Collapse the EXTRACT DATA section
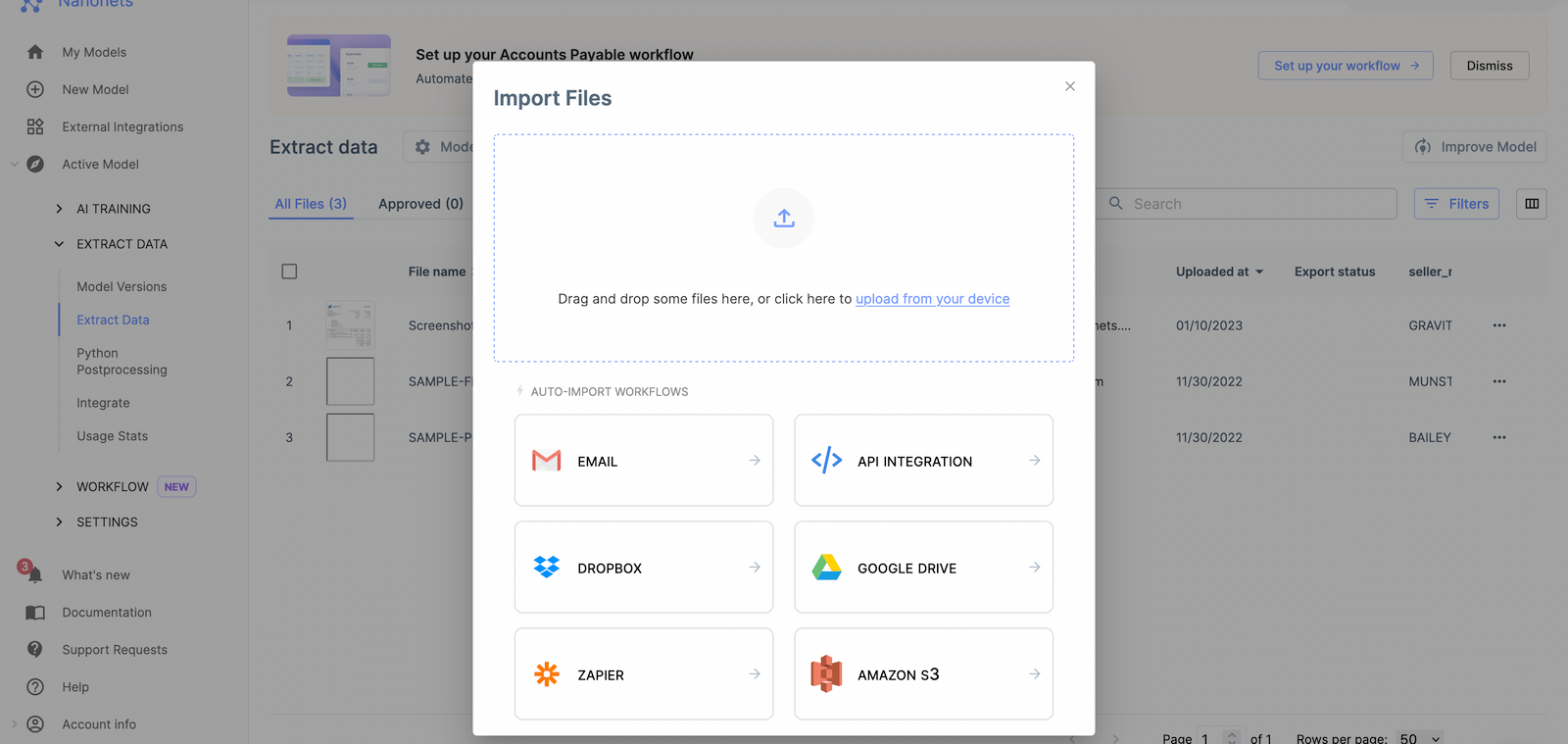 (59, 244)
